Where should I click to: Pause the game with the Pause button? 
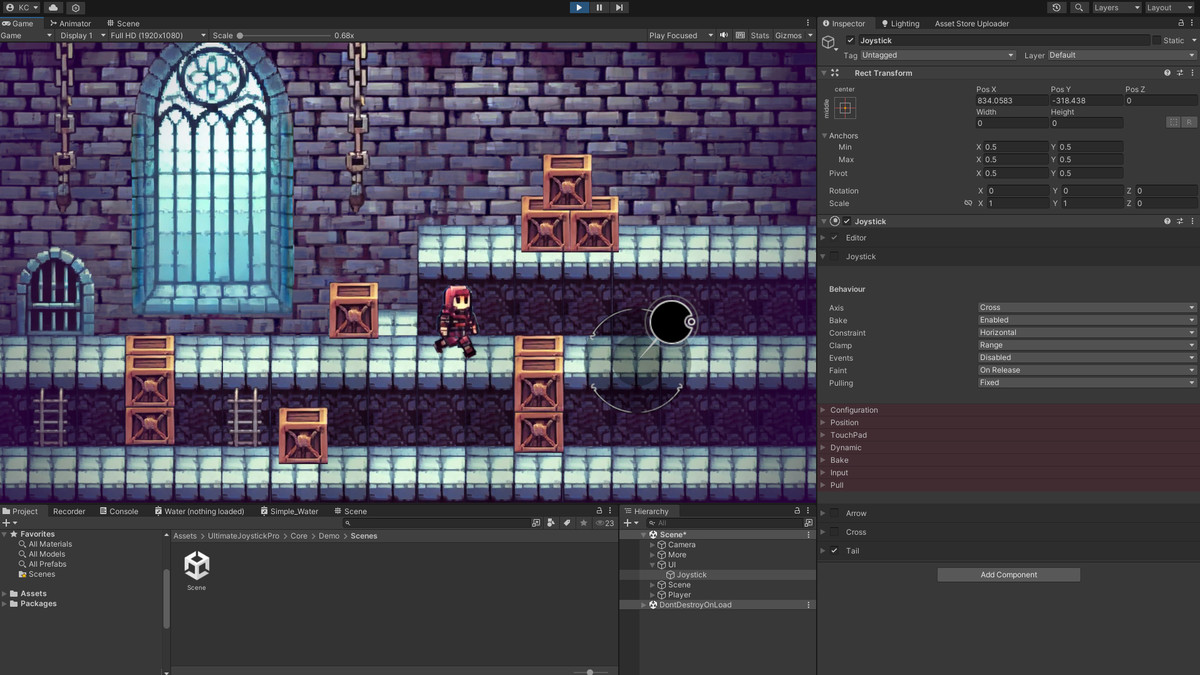point(599,8)
